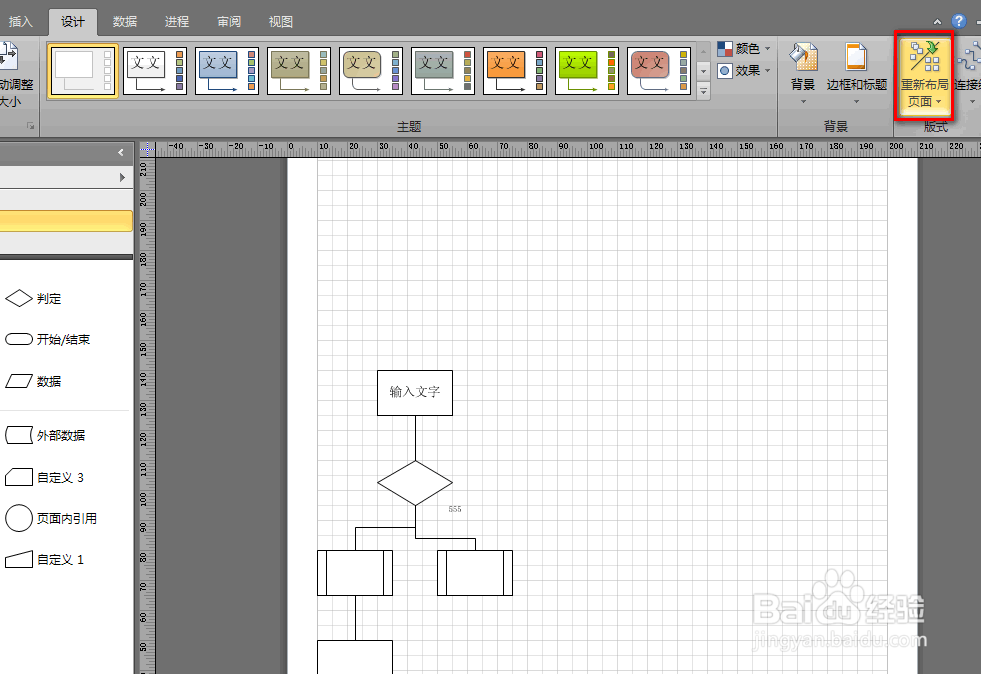Expand the full themes gallery
The height and width of the screenshot is (674, 981).
pyautogui.click(x=704, y=91)
